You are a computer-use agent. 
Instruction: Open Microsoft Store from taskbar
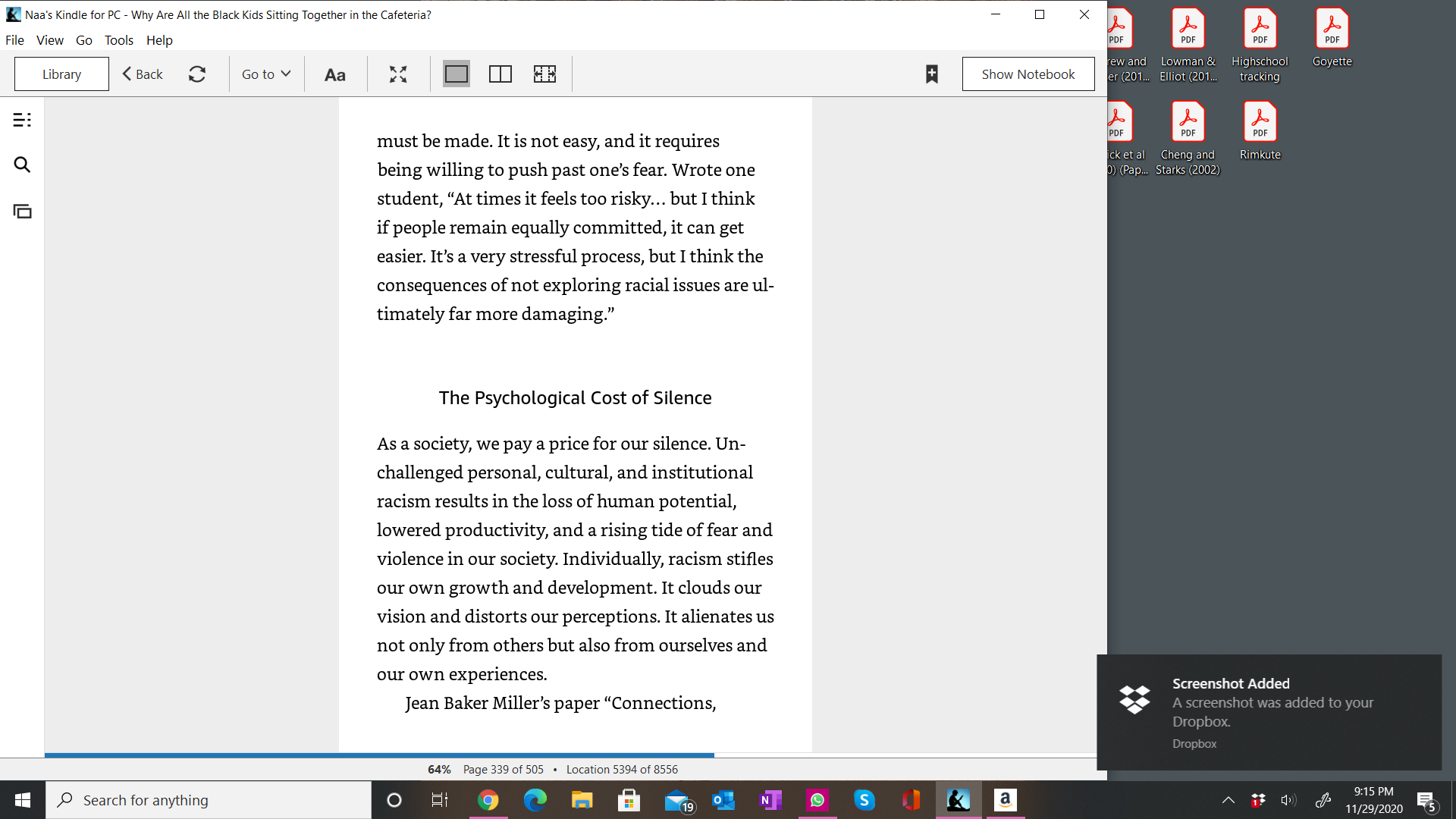[x=629, y=800]
